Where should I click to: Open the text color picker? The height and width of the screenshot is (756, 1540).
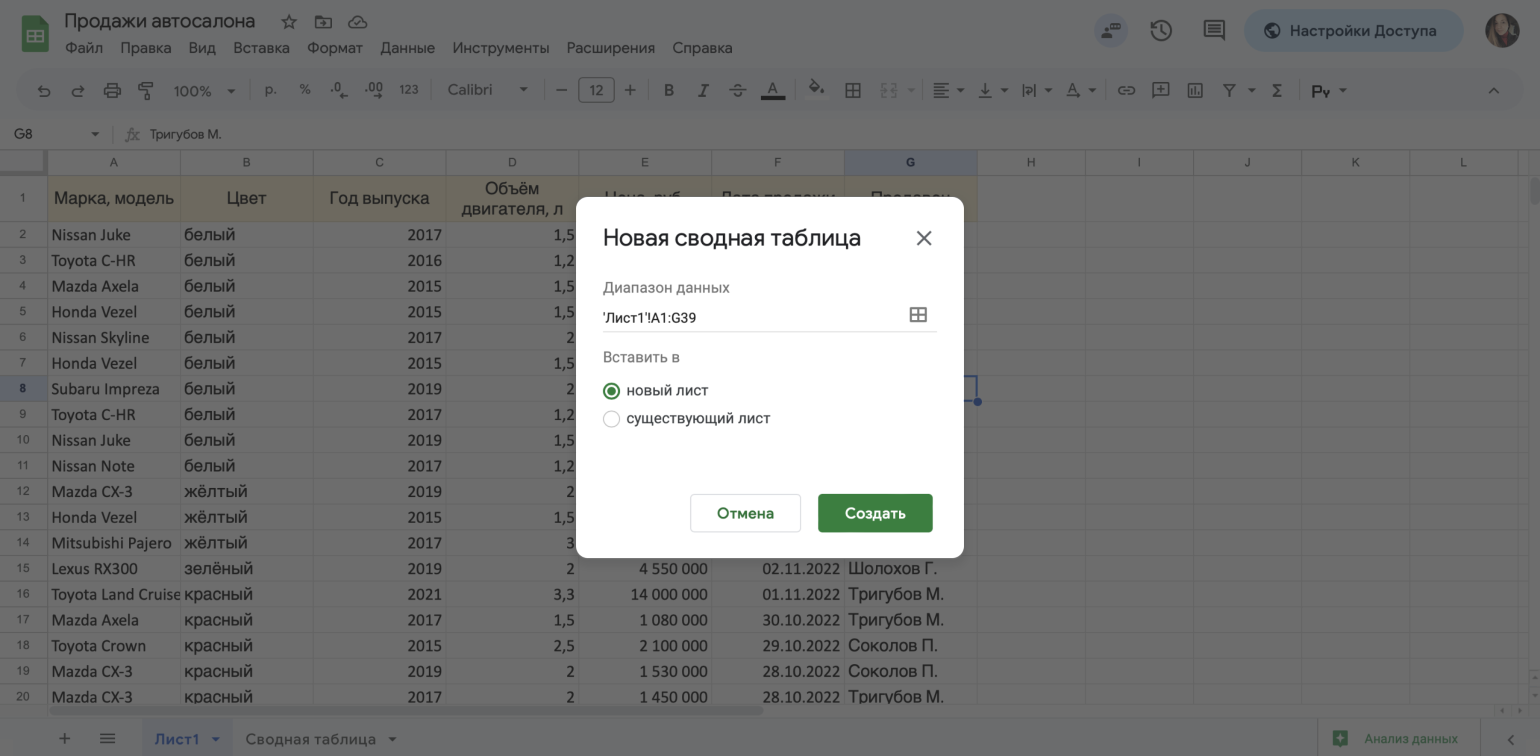tap(772, 91)
